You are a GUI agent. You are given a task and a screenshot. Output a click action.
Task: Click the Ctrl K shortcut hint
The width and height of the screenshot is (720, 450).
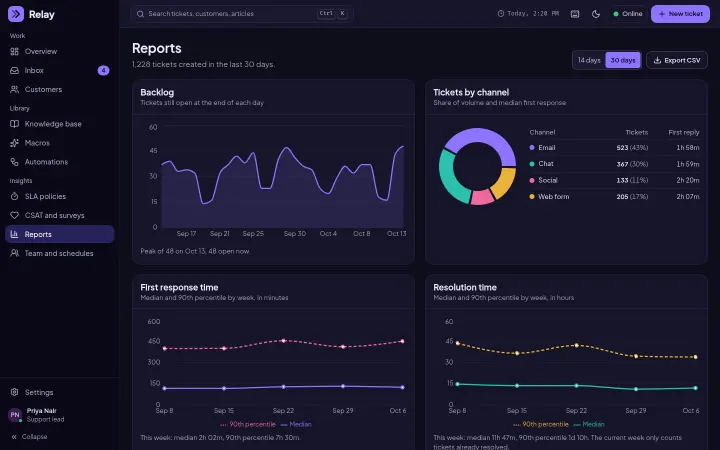[x=332, y=14]
